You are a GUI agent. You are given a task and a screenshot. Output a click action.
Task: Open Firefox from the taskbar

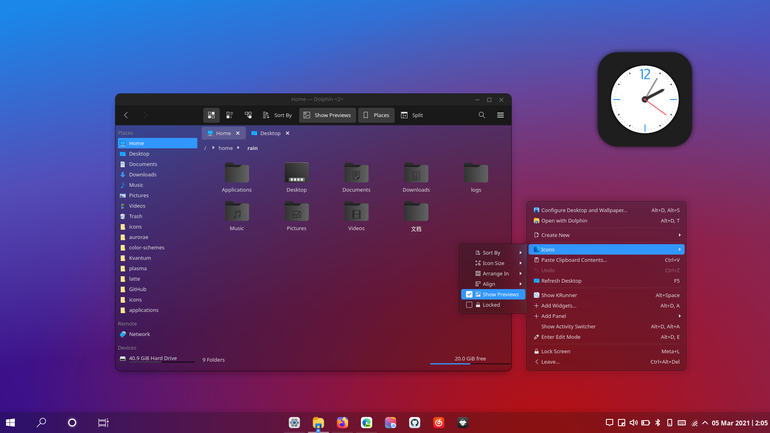pos(342,422)
